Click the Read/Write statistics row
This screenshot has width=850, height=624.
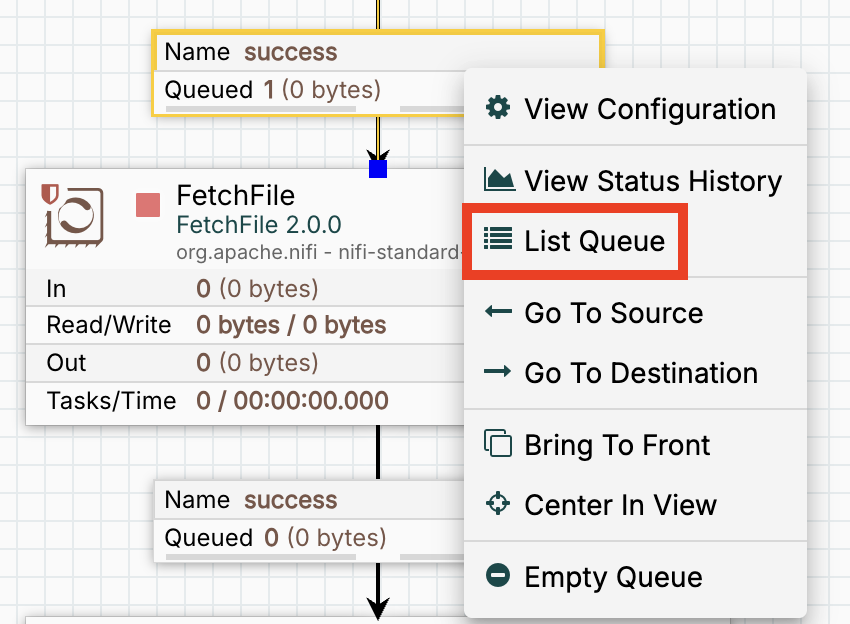pyautogui.click(x=240, y=325)
